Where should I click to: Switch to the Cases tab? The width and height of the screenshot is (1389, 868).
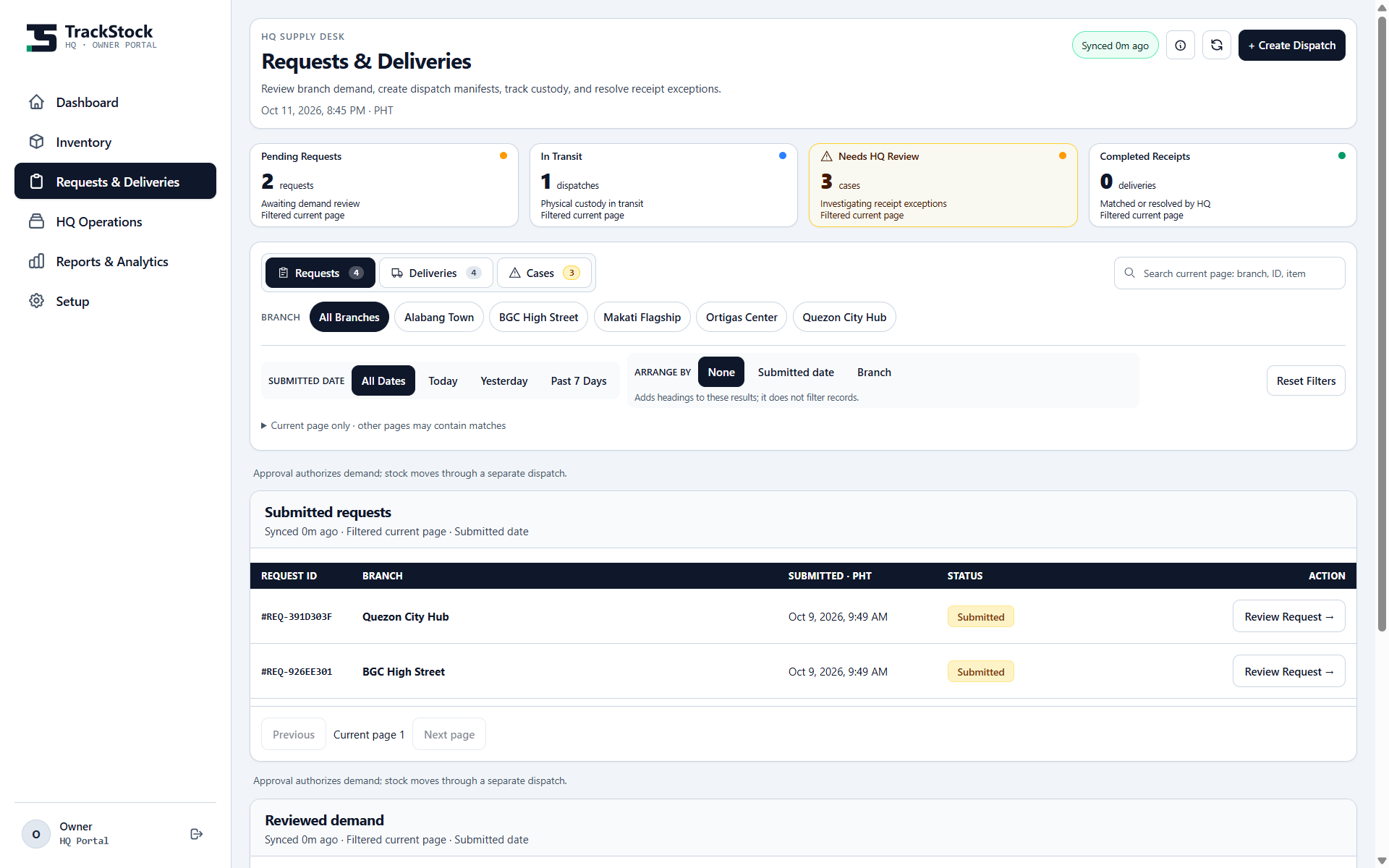(544, 273)
